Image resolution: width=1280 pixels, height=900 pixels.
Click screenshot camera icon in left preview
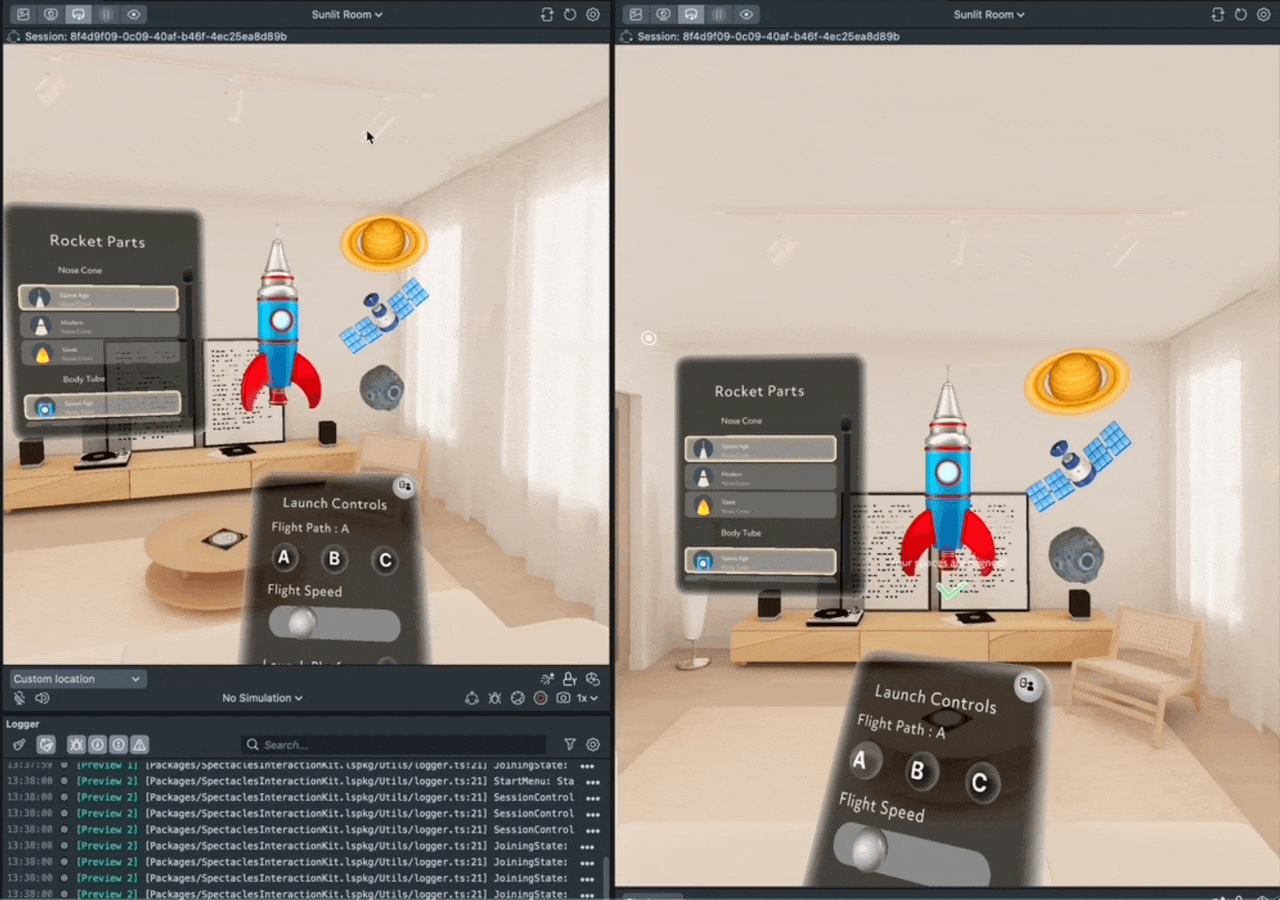[564, 698]
